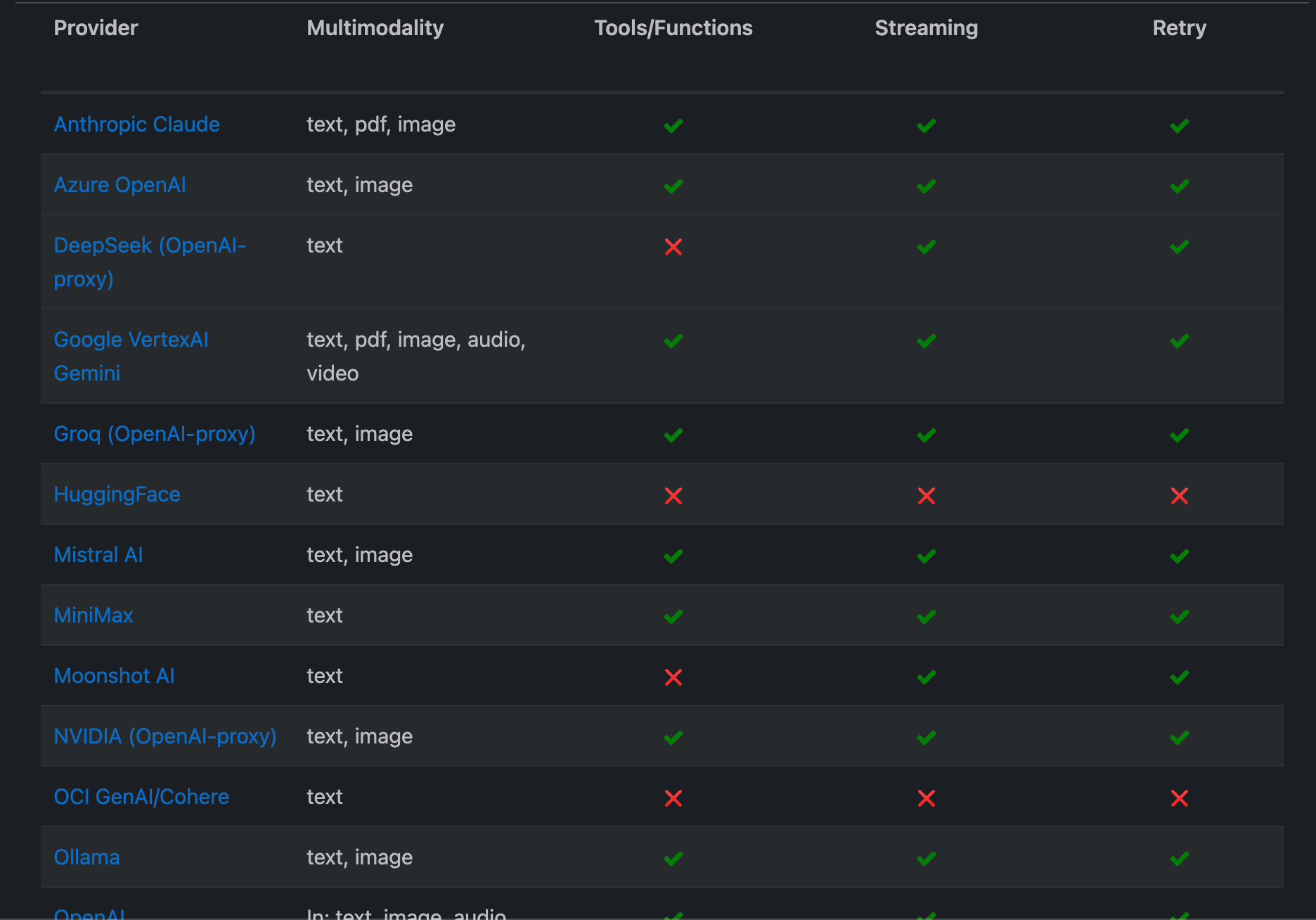Click the HuggingFace 'text' multimodality cell

click(x=325, y=494)
